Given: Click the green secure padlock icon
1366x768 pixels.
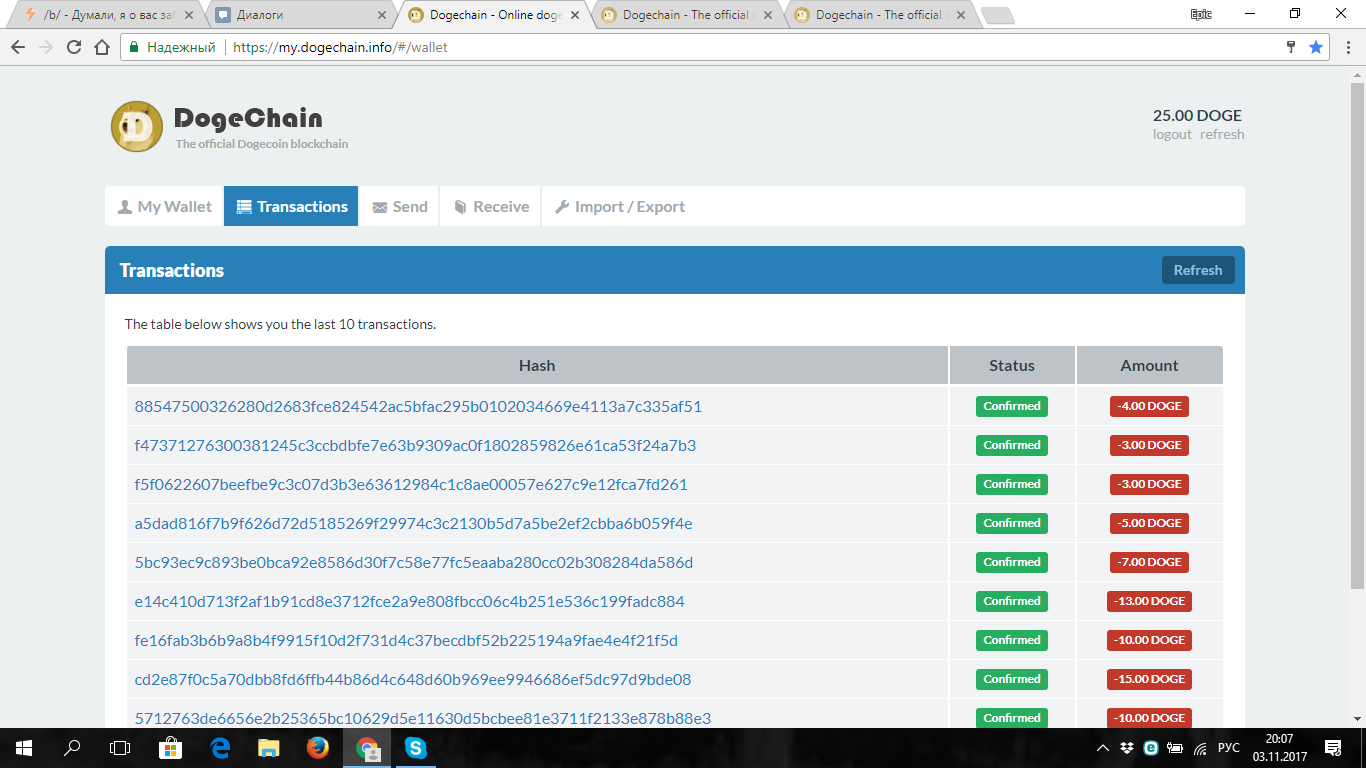Looking at the screenshot, I should pyautogui.click(x=134, y=47).
